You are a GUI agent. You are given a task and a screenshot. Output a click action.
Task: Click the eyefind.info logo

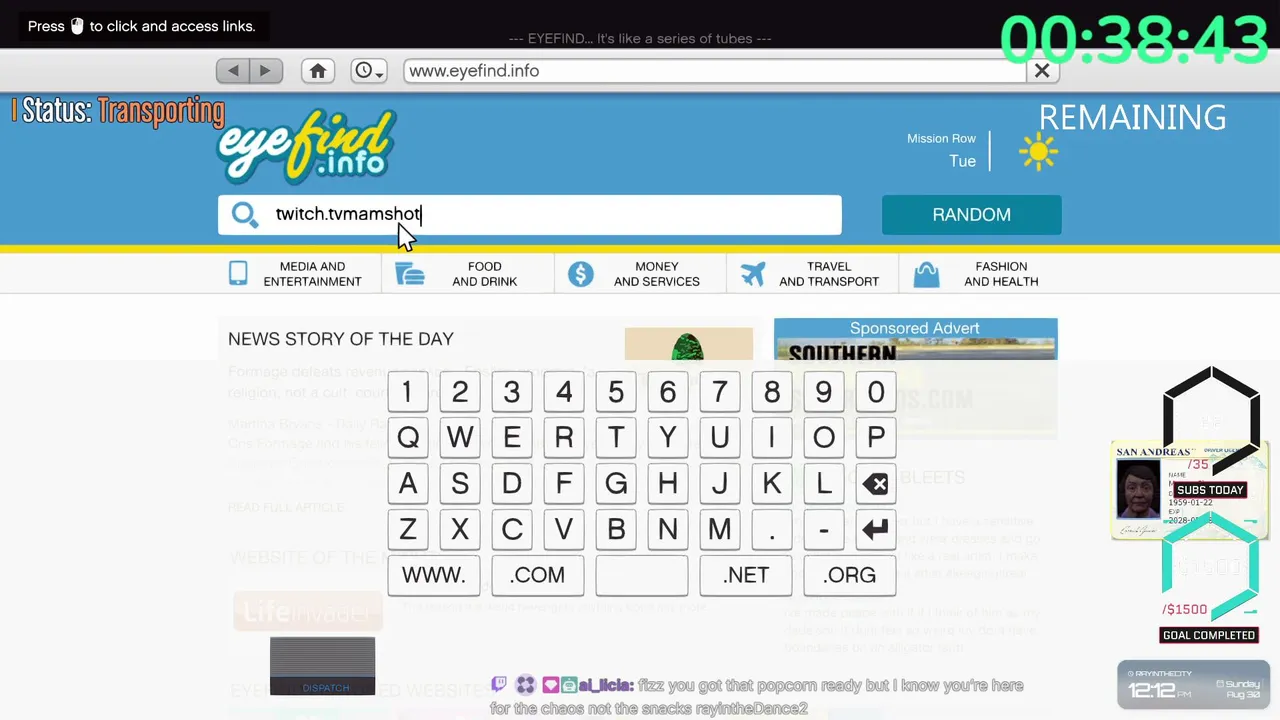[307, 147]
